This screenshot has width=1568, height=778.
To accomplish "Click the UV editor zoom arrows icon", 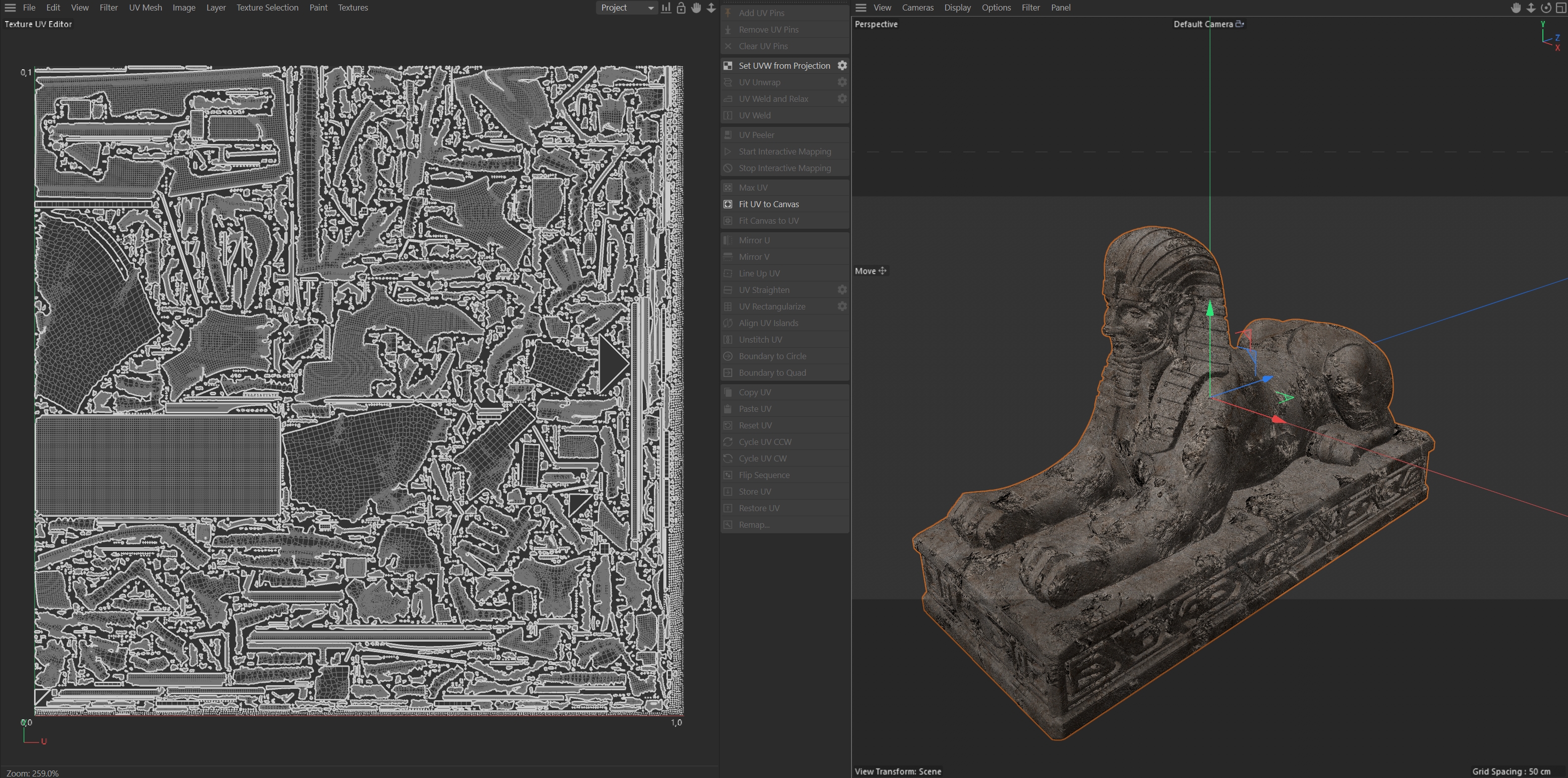I will coord(711,8).
